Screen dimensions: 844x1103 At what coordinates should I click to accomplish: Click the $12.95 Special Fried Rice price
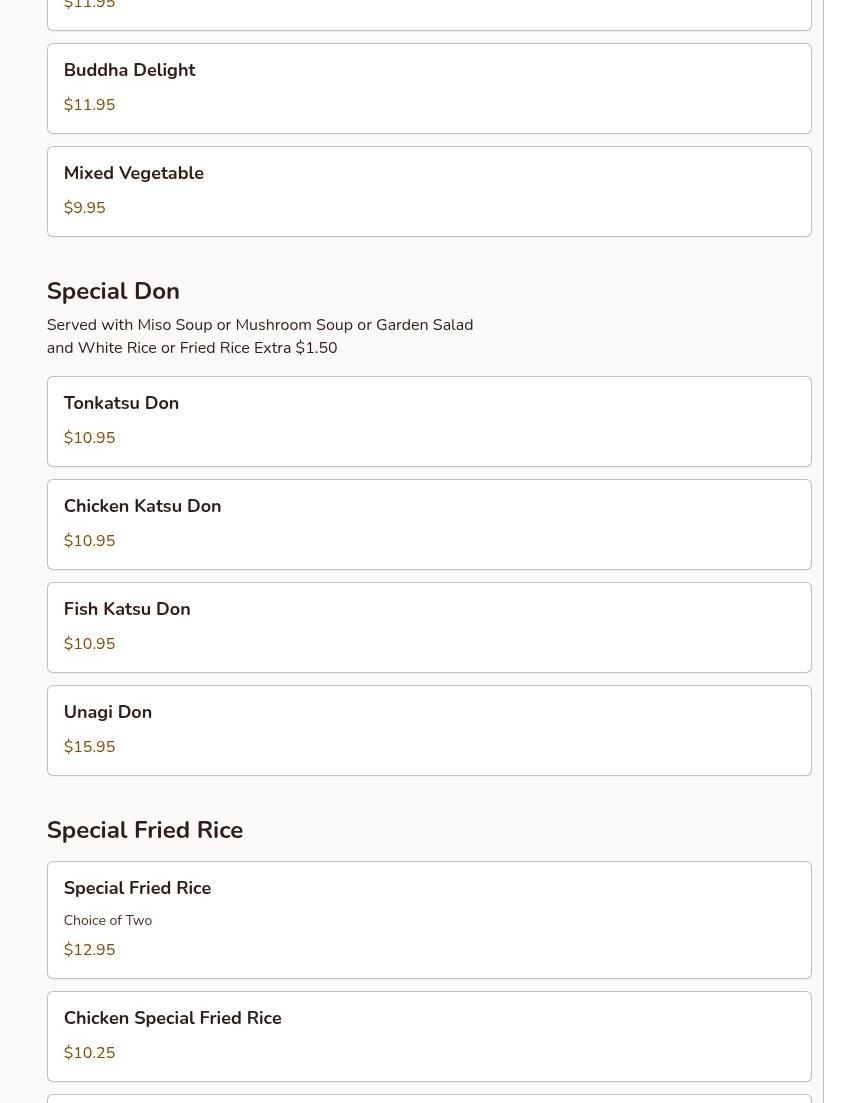(x=89, y=950)
